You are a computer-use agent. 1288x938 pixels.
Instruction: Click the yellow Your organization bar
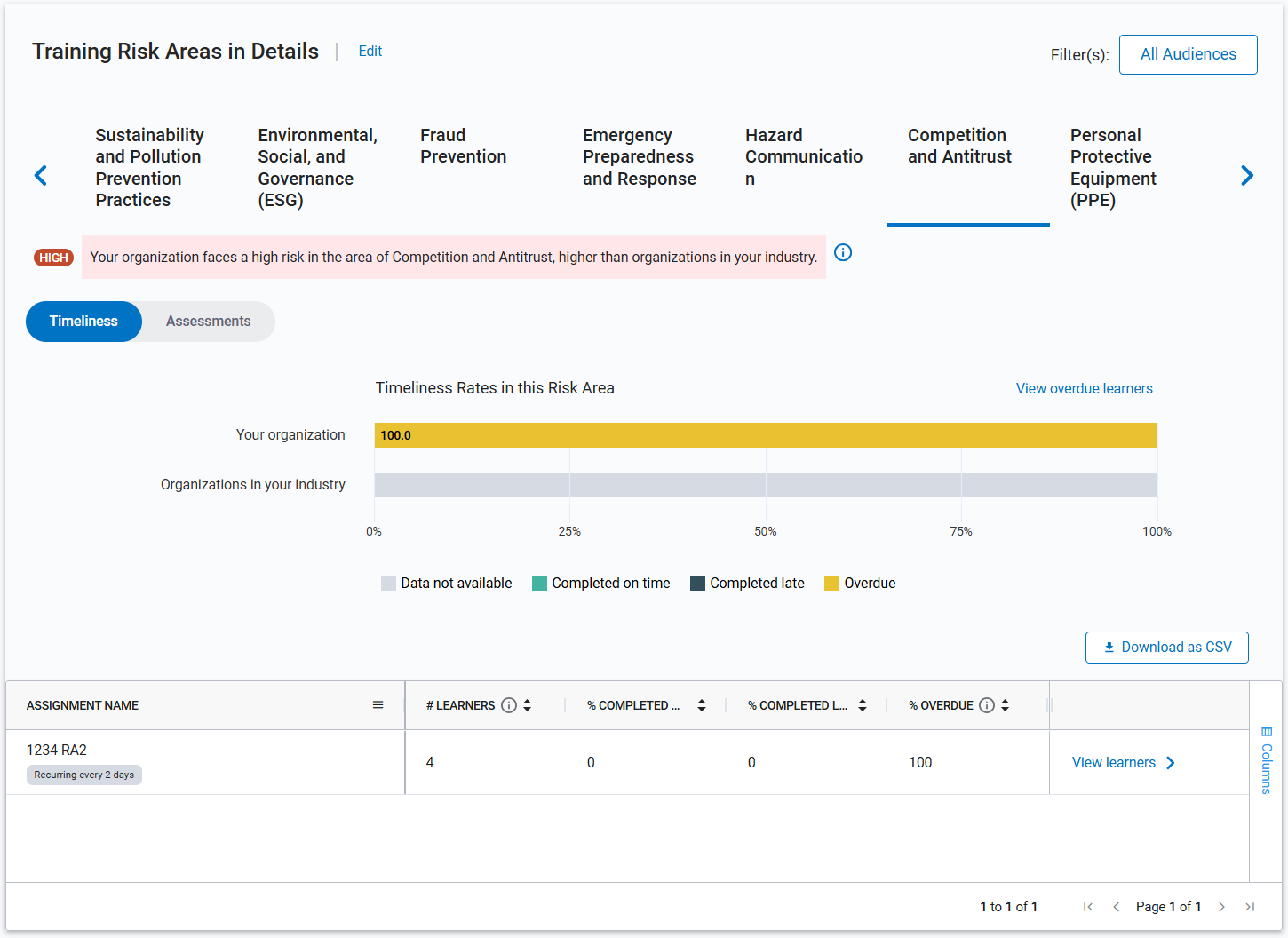tap(766, 435)
